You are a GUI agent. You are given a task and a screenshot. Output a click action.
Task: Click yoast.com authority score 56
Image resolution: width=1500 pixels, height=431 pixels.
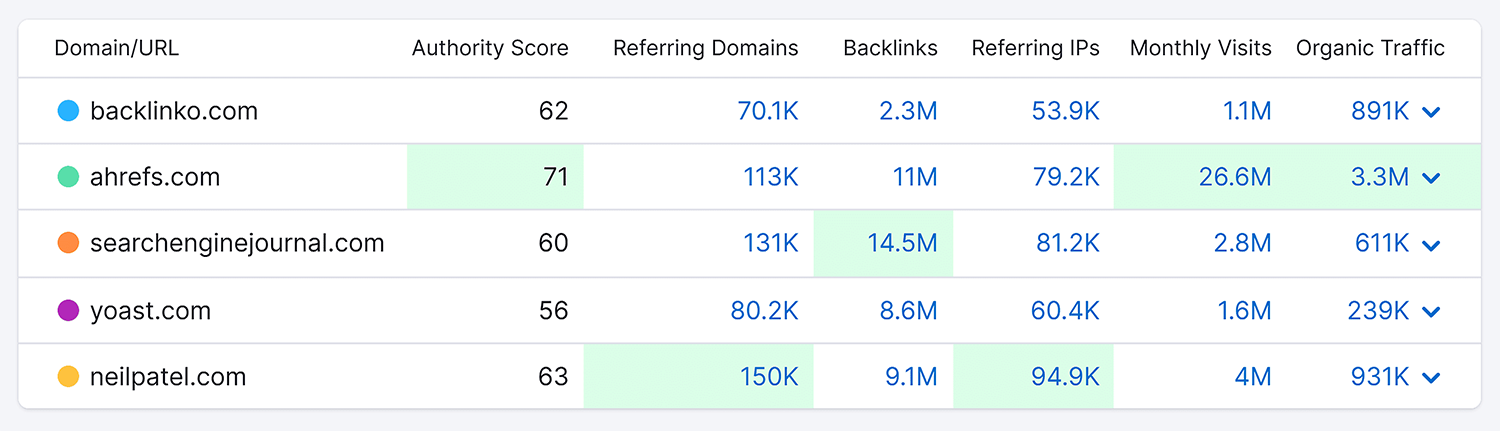pyautogui.click(x=553, y=310)
